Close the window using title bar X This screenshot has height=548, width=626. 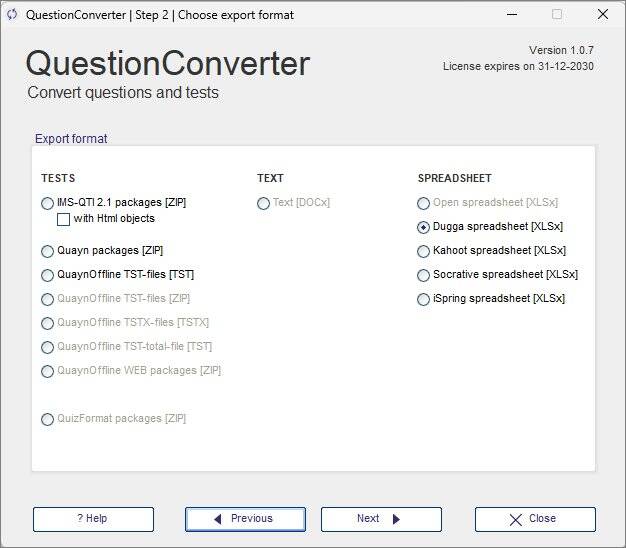tap(603, 14)
